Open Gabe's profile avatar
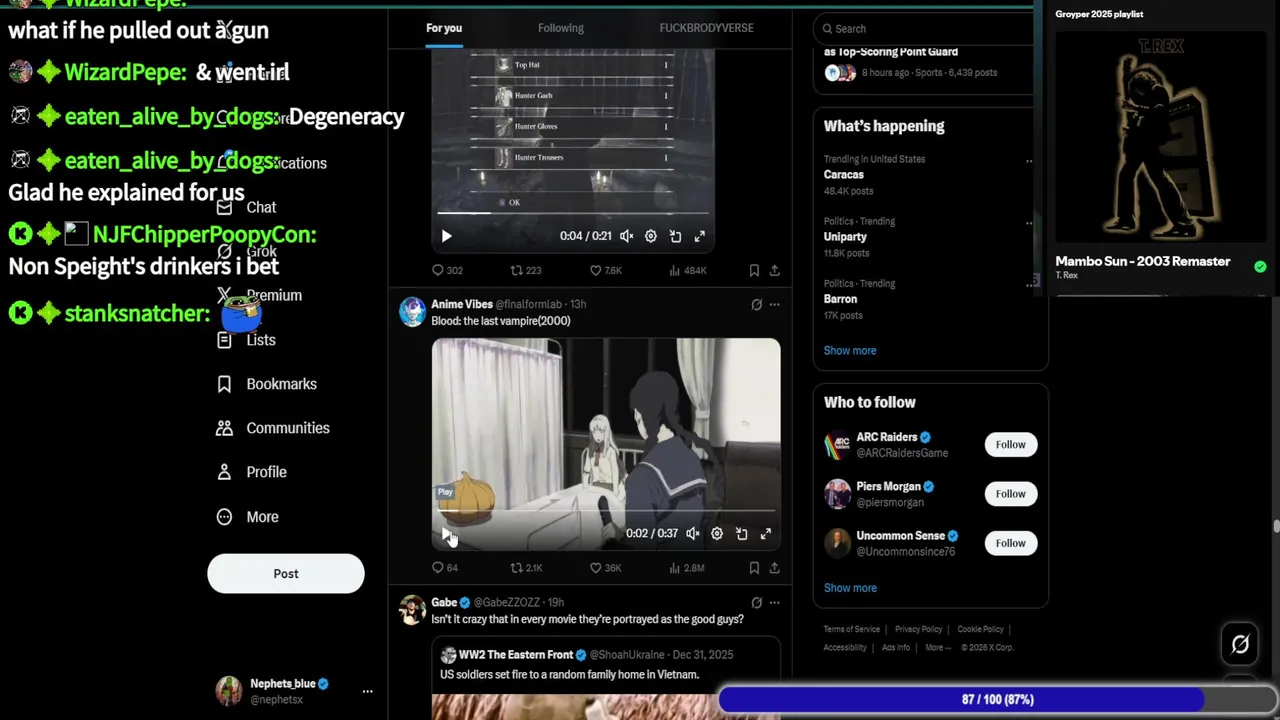 pos(412,610)
